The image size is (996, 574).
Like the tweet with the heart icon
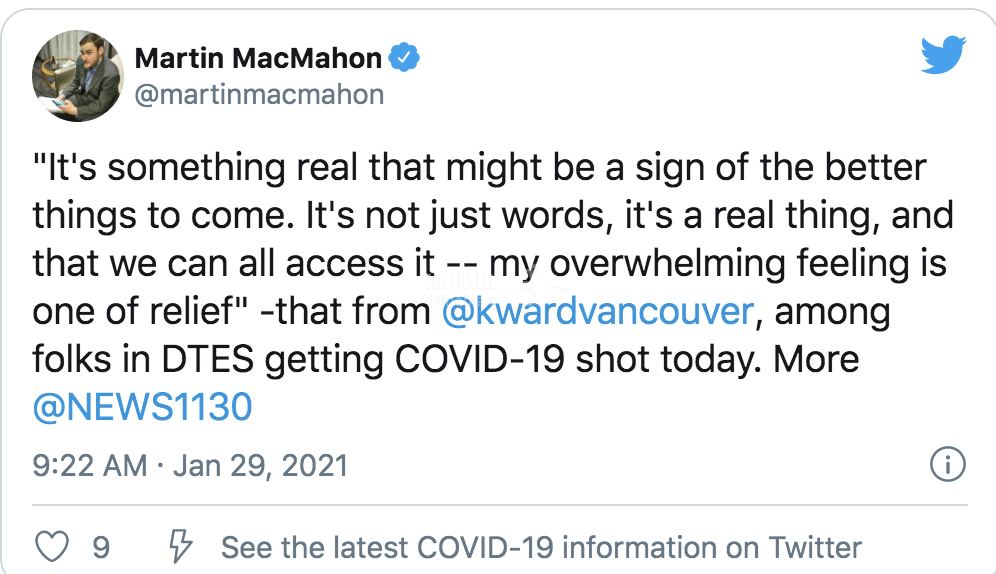coord(51,546)
